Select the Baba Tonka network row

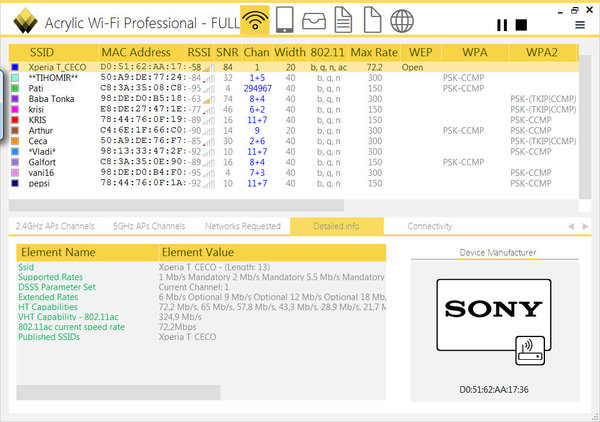click(x=293, y=99)
